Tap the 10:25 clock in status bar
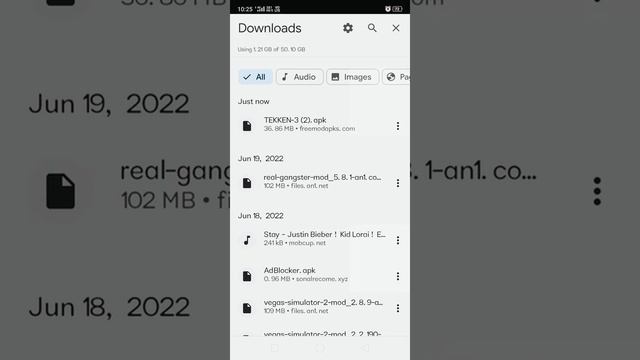This screenshot has height=360, width=640. pos(245,9)
